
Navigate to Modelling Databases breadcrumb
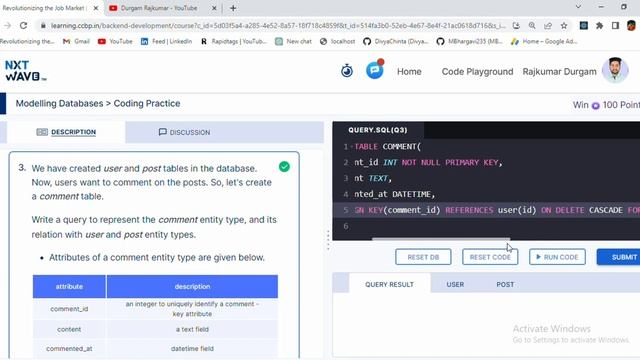(x=59, y=103)
